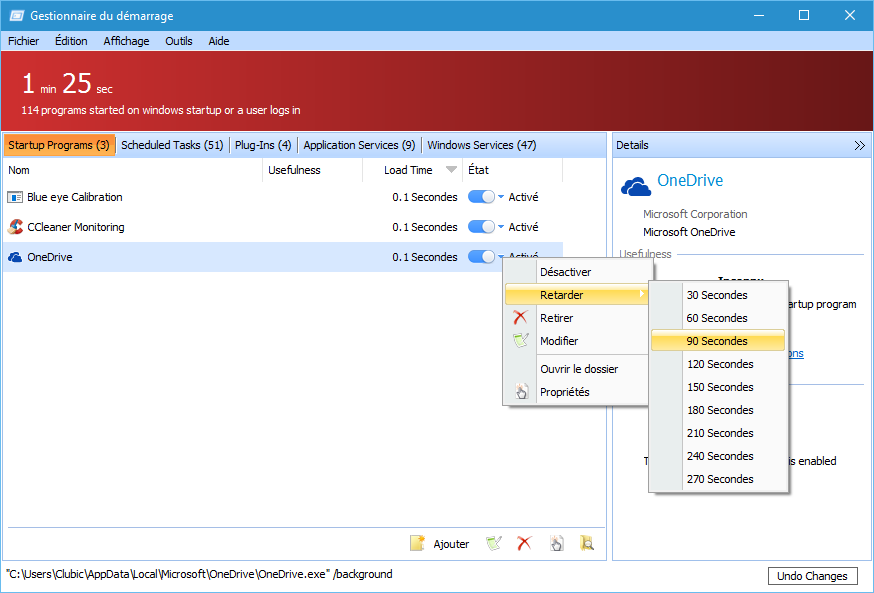This screenshot has height=593, width=874.
Task: Collapse the Details panel with the double chevron
Action: click(859, 145)
